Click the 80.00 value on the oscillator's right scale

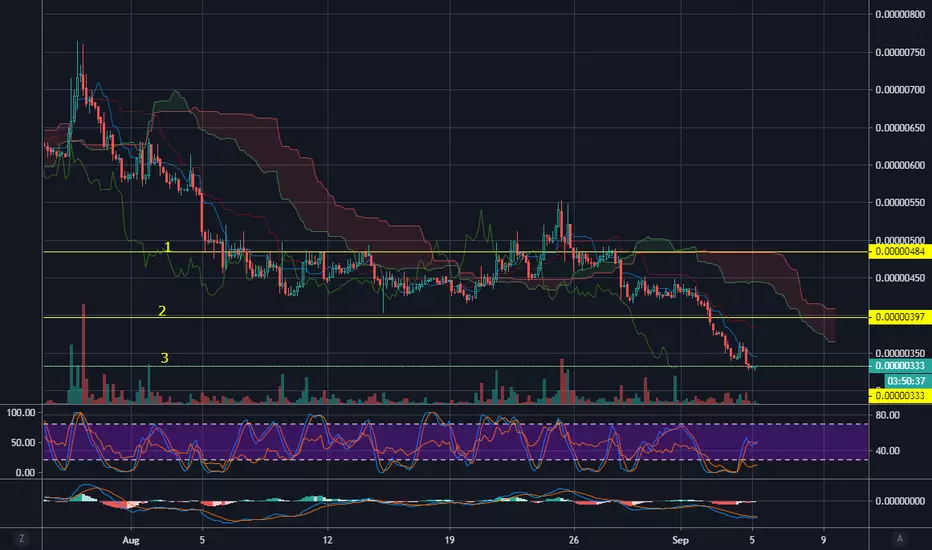click(x=887, y=415)
